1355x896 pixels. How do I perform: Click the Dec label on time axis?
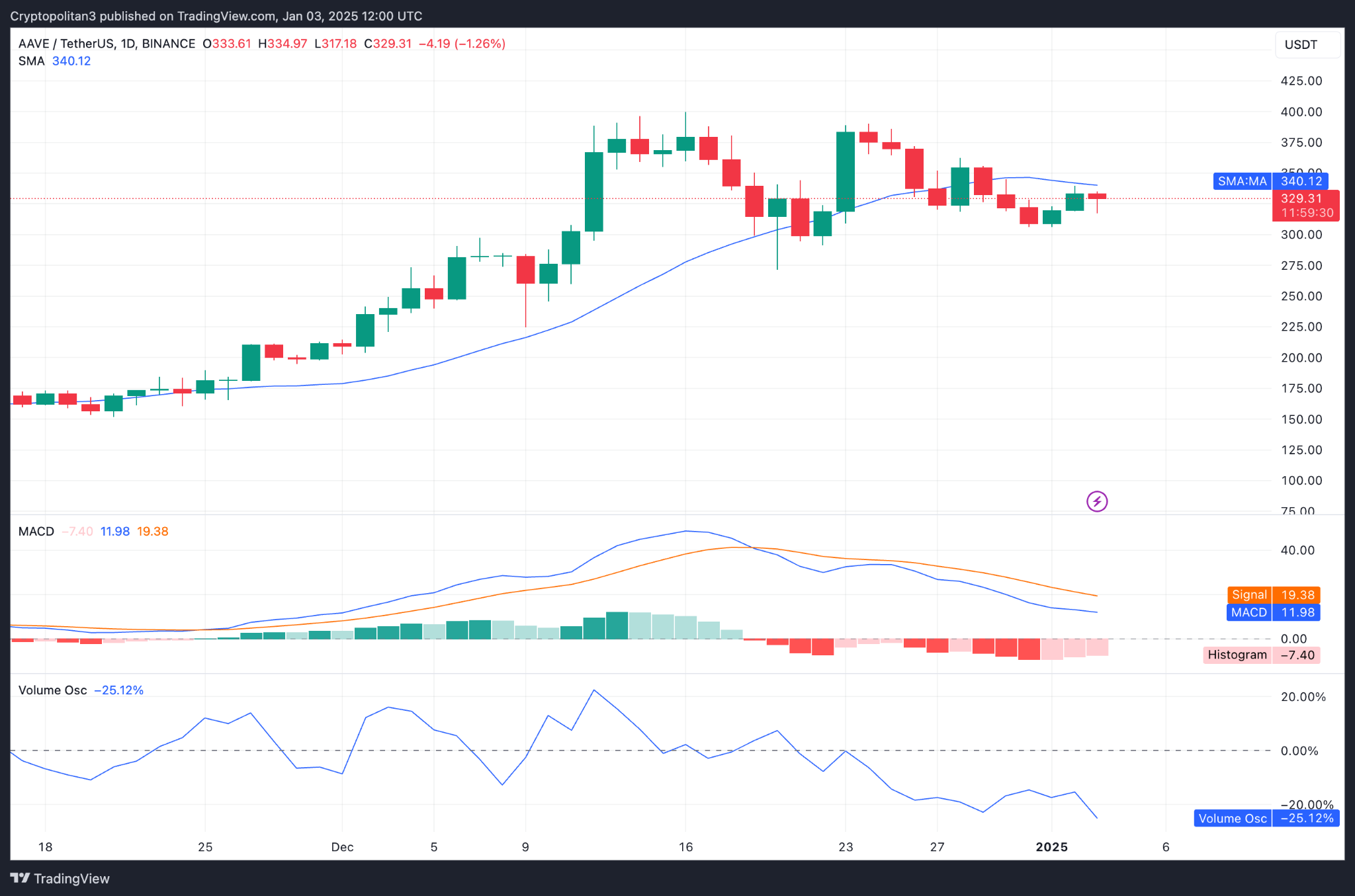[343, 847]
